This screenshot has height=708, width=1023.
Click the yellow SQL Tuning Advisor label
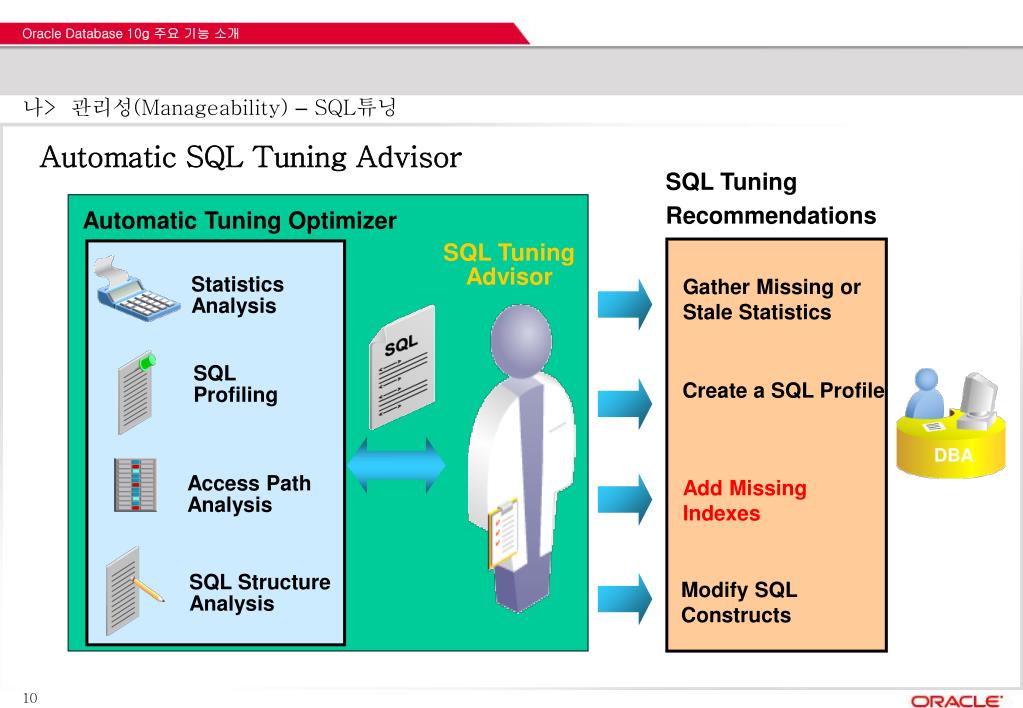pos(509,264)
